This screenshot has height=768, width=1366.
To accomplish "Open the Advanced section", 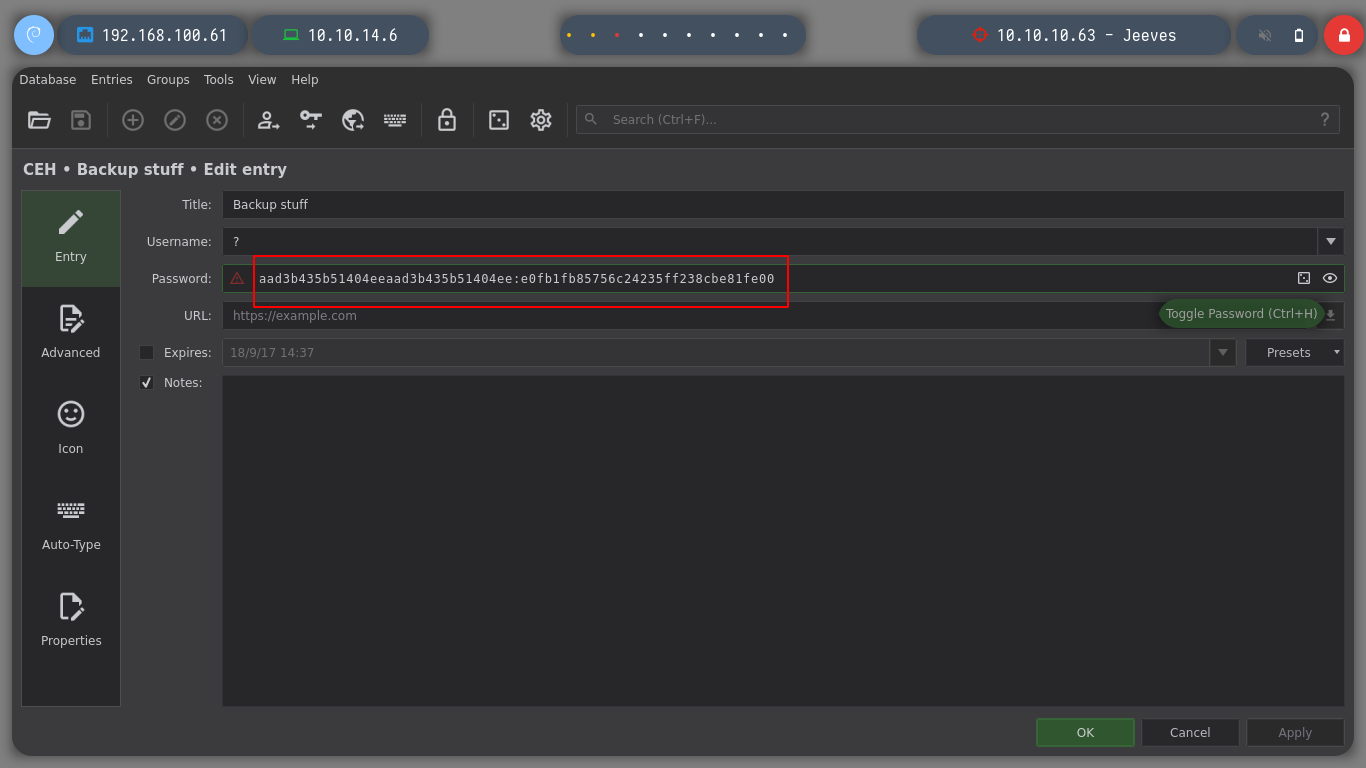I will (x=71, y=335).
